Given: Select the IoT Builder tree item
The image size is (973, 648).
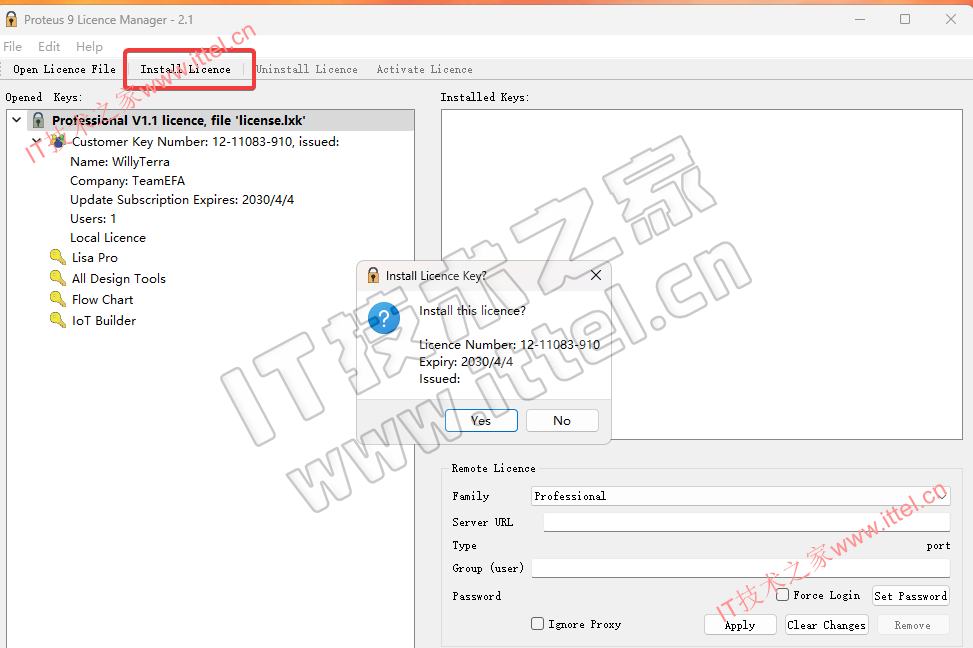Looking at the screenshot, I should (104, 320).
